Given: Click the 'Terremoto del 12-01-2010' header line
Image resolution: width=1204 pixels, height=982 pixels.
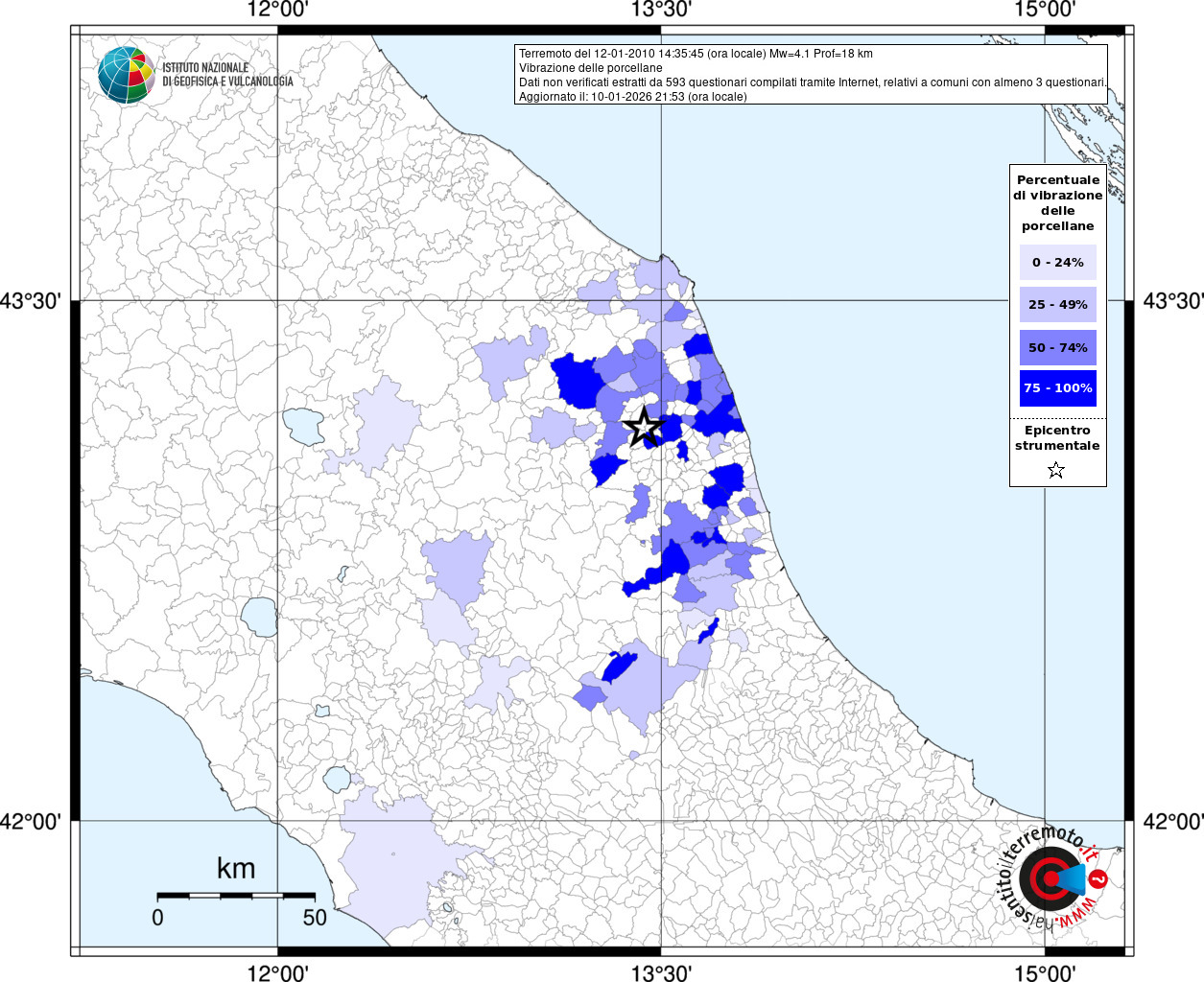Looking at the screenshot, I should click(696, 54).
